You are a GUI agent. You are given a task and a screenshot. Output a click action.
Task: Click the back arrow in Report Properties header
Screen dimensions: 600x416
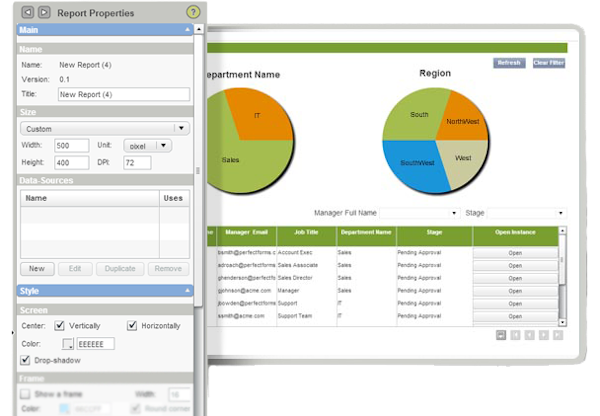(x=28, y=12)
